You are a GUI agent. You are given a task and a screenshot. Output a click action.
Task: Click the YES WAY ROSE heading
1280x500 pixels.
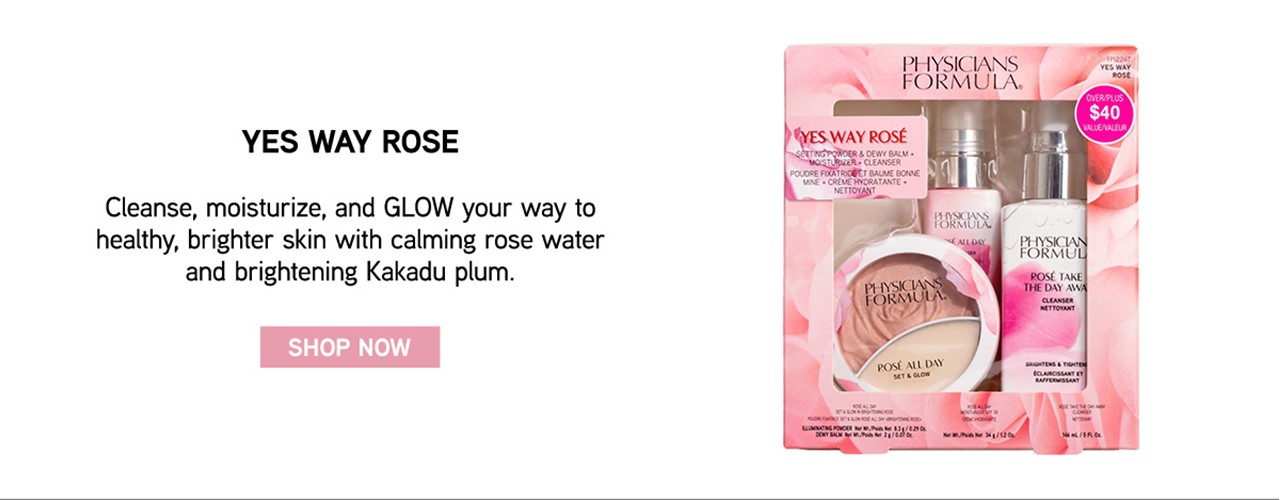tap(350, 142)
